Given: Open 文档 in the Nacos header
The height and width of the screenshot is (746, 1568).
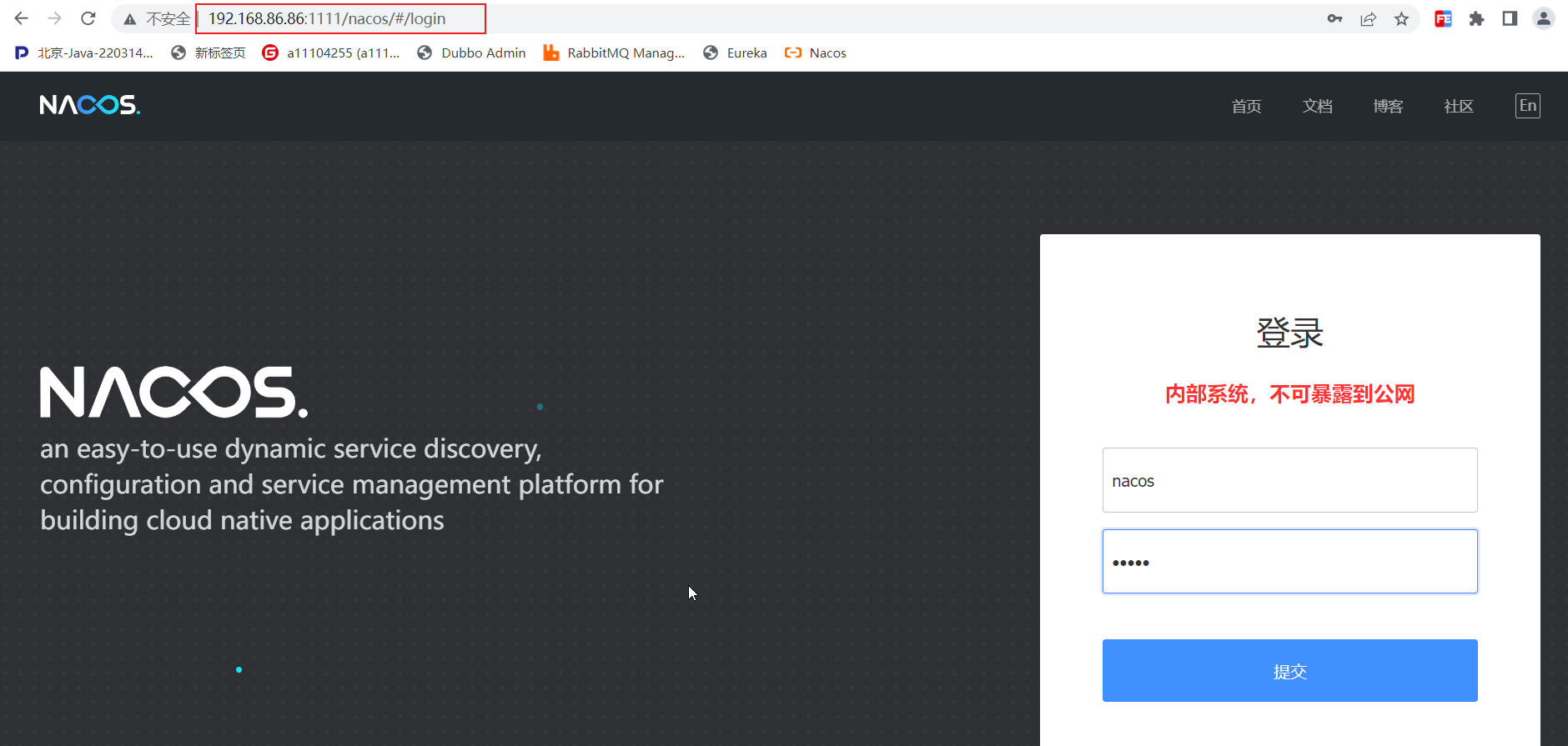Looking at the screenshot, I should (x=1317, y=106).
